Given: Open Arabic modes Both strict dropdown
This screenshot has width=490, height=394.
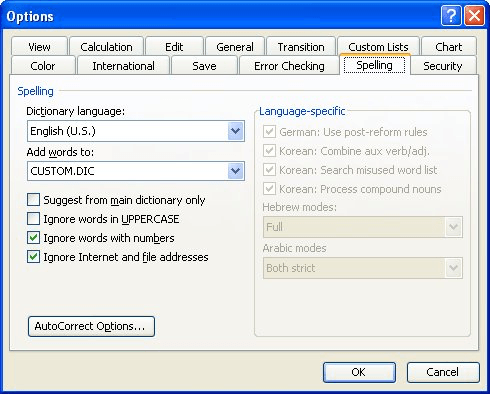Looking at the screenshot, I should coord(363,268).
